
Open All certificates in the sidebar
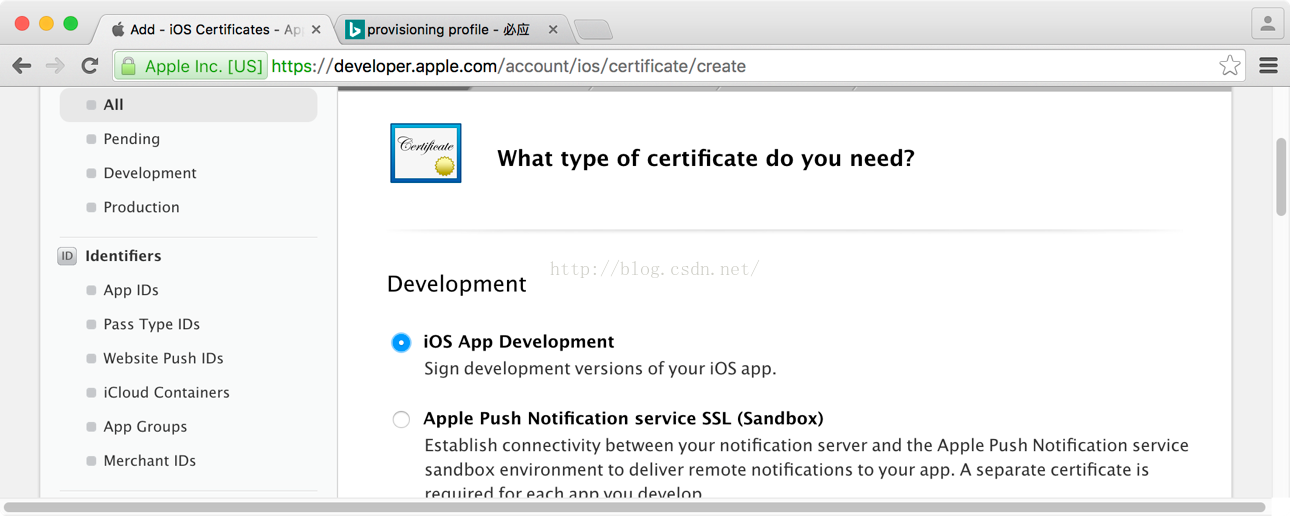click(189, 105)
